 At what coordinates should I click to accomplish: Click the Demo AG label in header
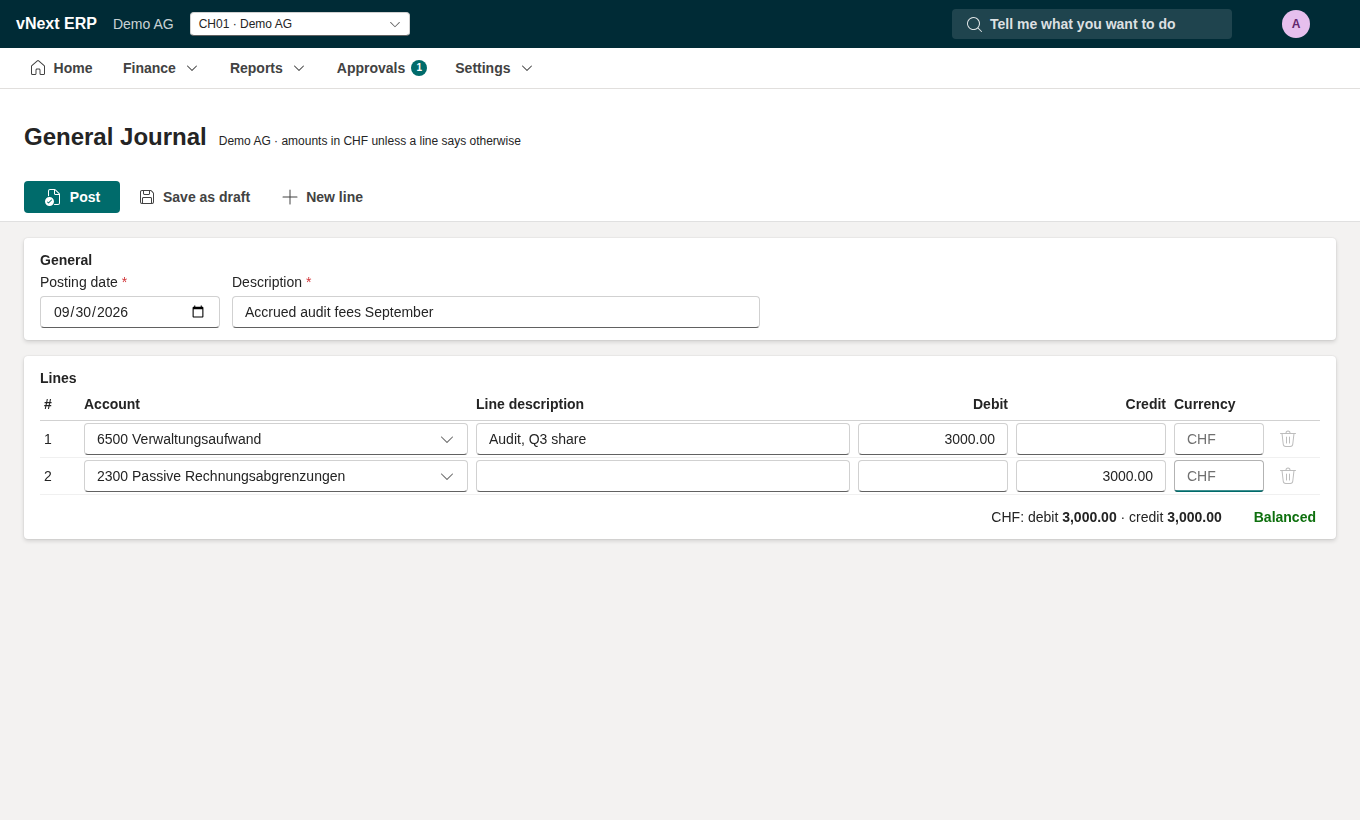coord(143,24)
